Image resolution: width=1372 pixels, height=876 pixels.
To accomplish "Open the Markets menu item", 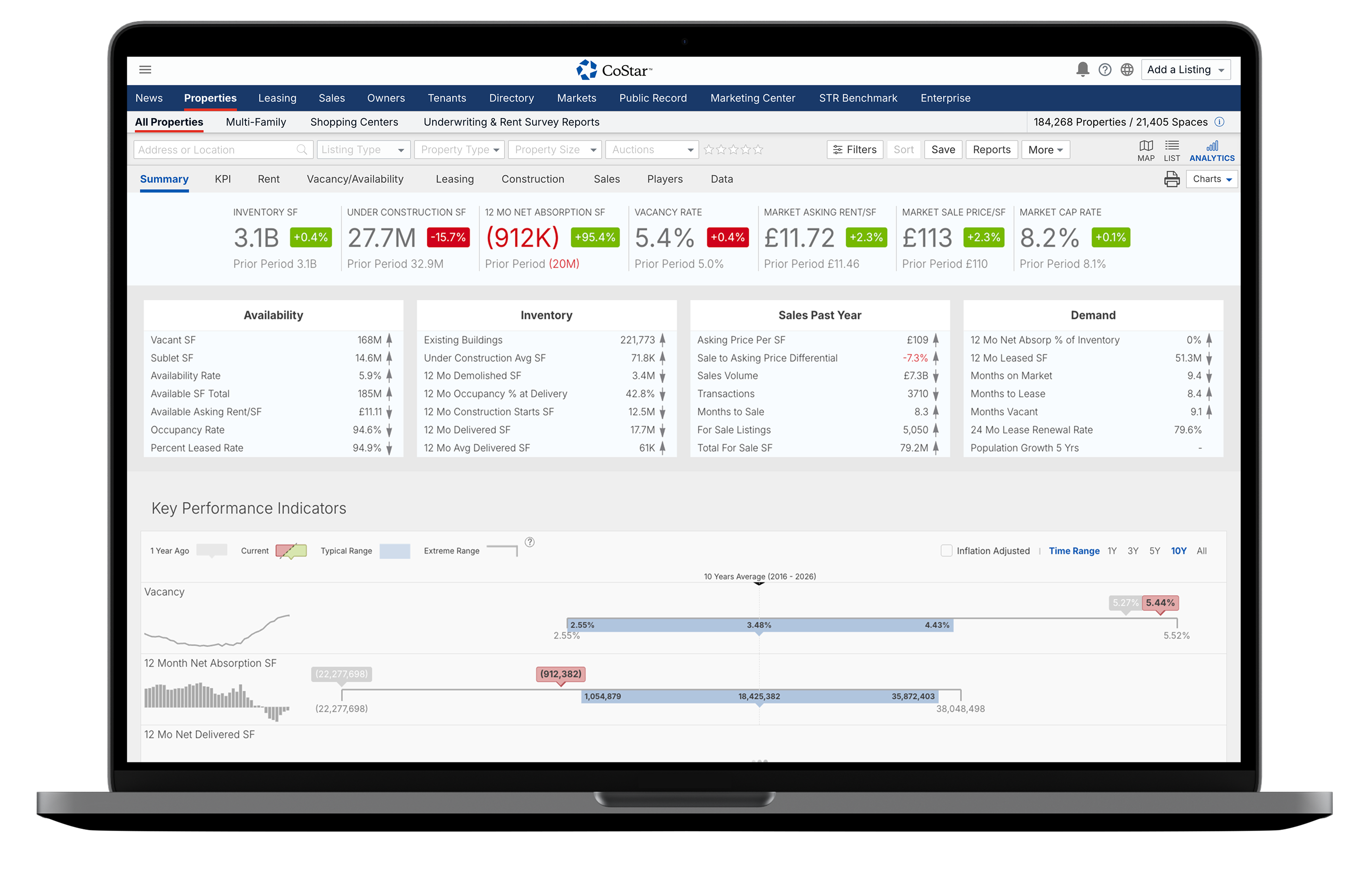I will click(x=576, y=98).
